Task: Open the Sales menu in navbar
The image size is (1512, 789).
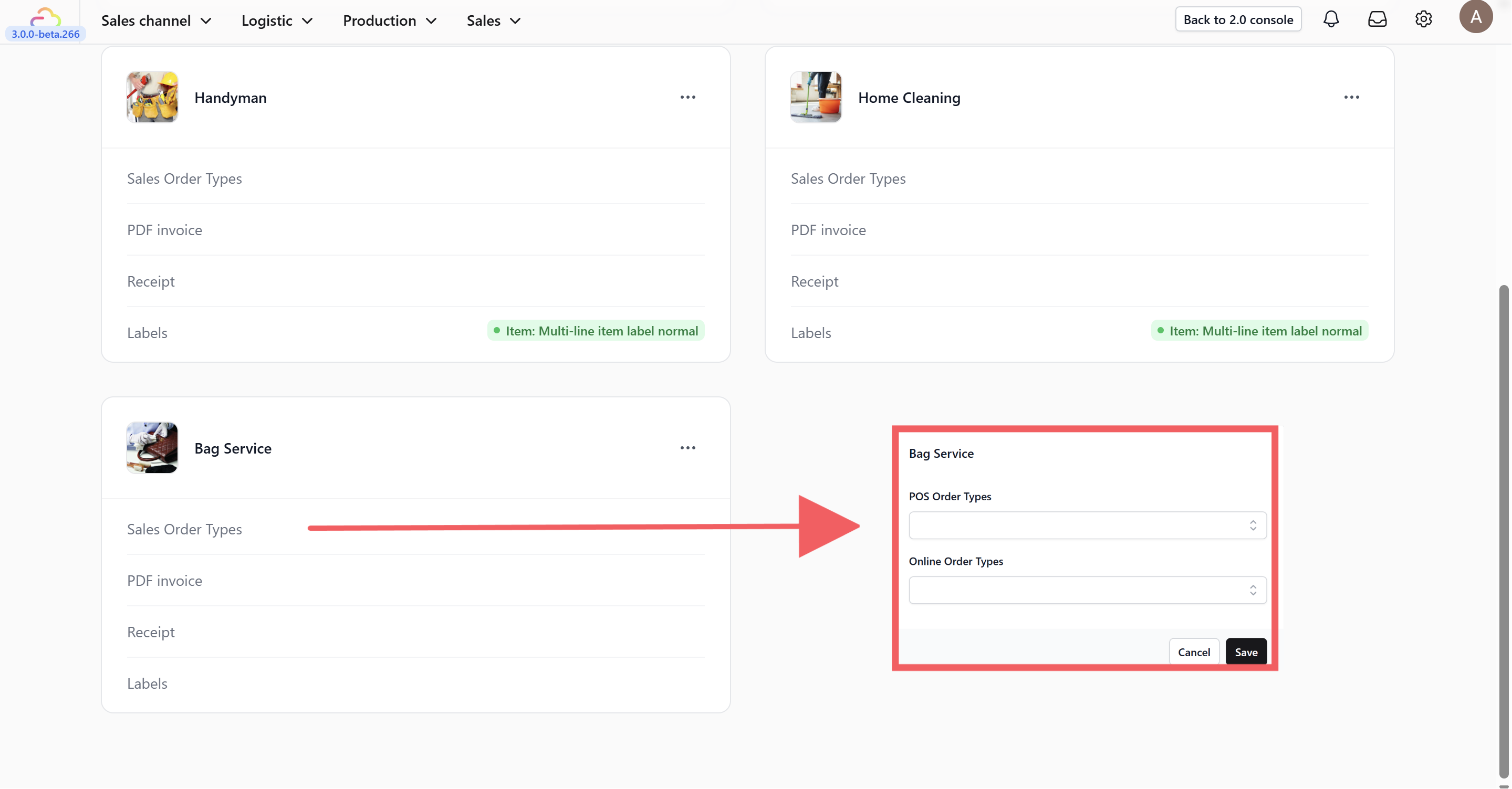Action: point(493,20)
